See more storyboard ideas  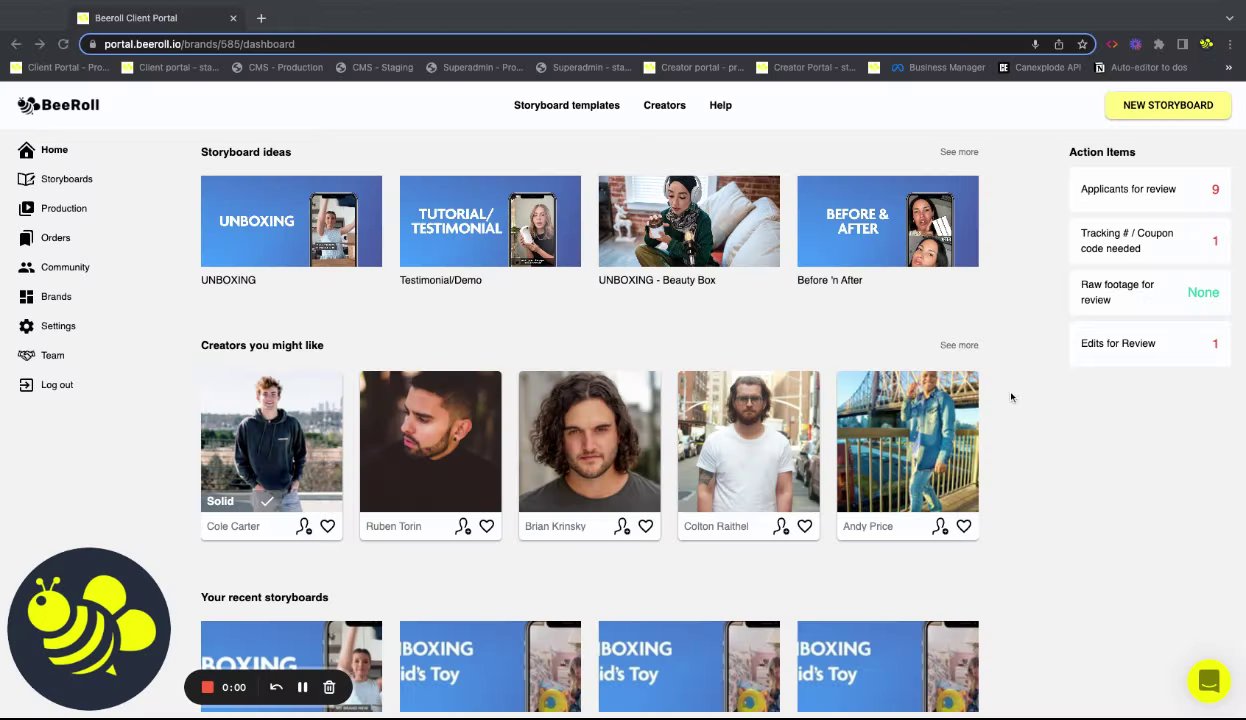959,152
